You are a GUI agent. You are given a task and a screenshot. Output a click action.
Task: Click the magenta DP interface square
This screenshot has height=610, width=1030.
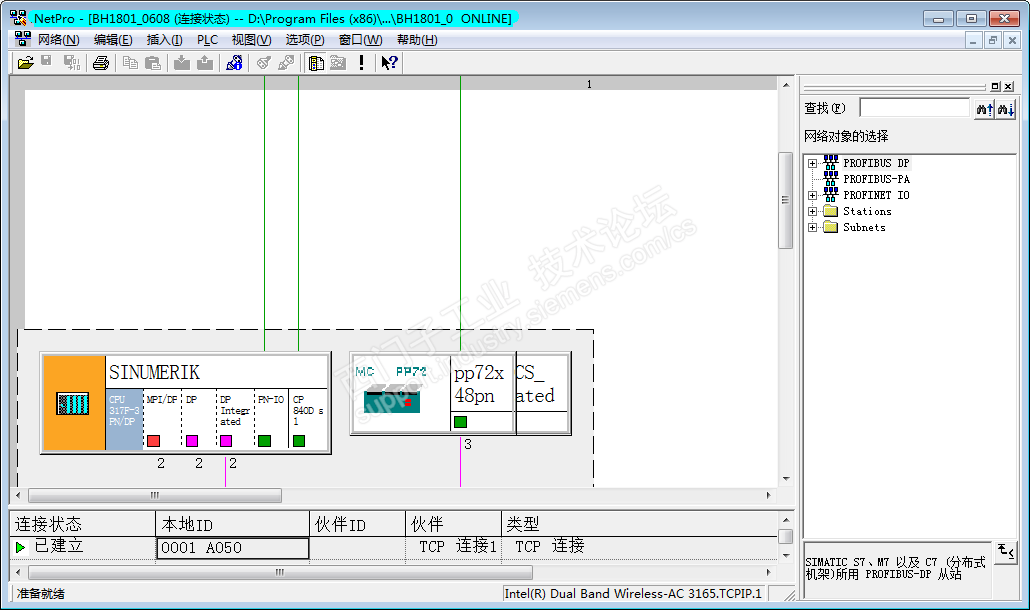192,441
